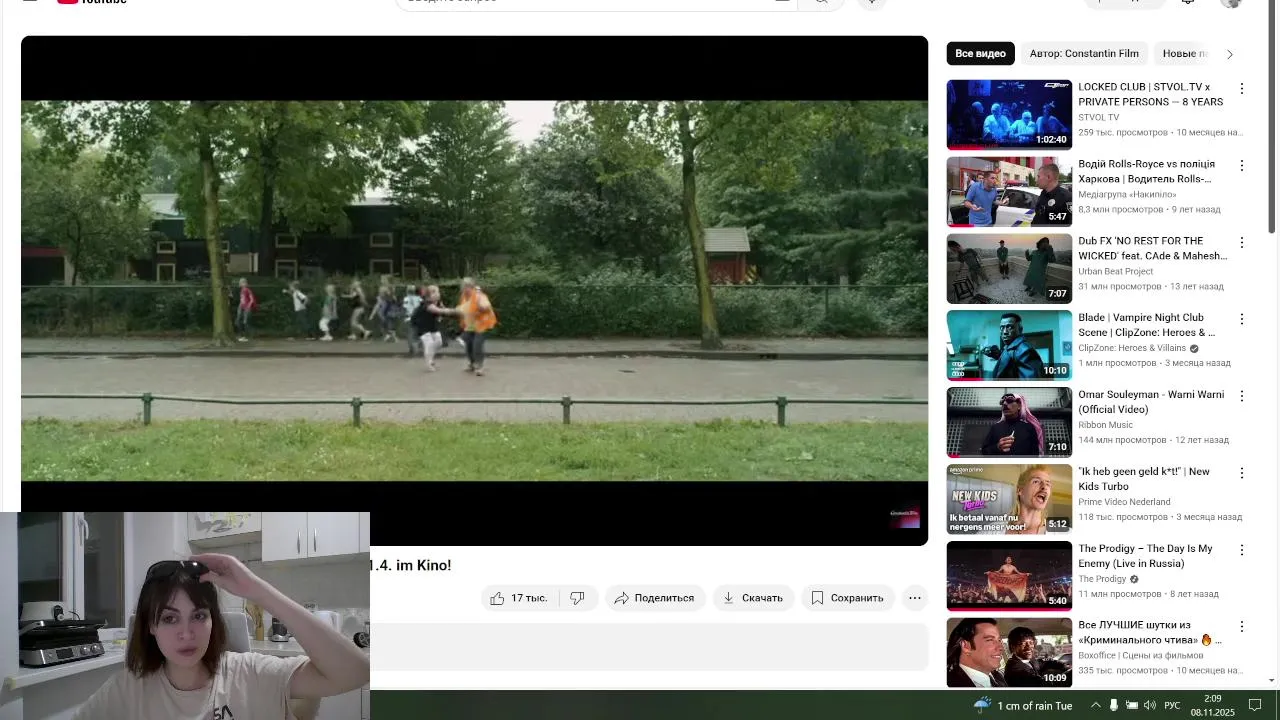
Task: Click the Скачать download button
Action: tap(753, 598)
